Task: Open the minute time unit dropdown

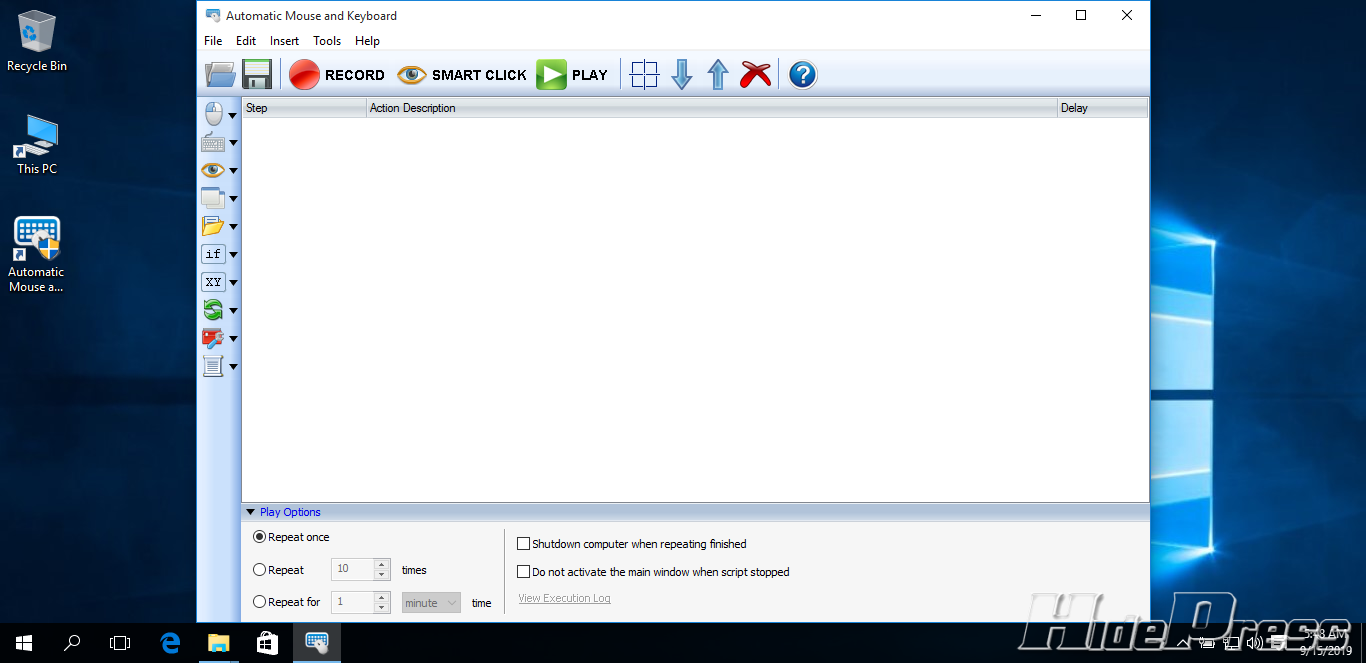Action: tap(431, 602)
